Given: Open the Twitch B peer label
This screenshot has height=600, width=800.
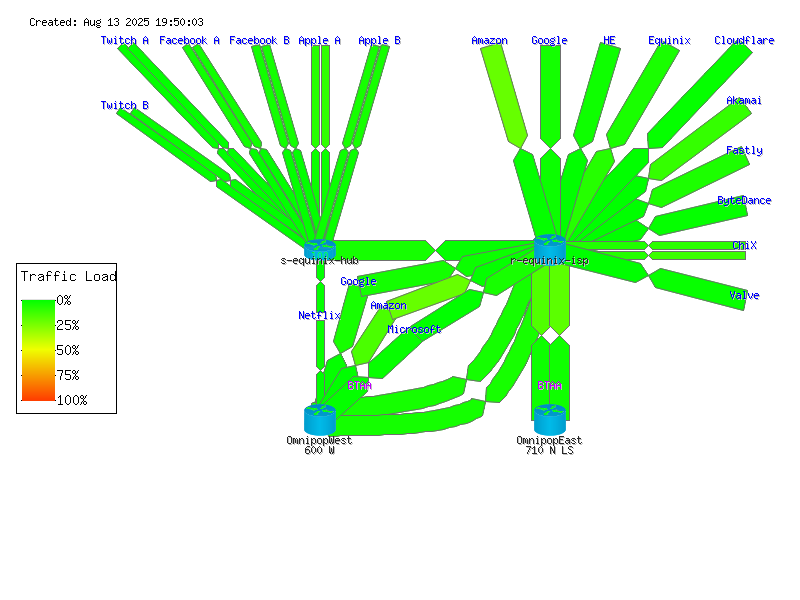Looking at the screenshot, I should click(x=124, y=105).
